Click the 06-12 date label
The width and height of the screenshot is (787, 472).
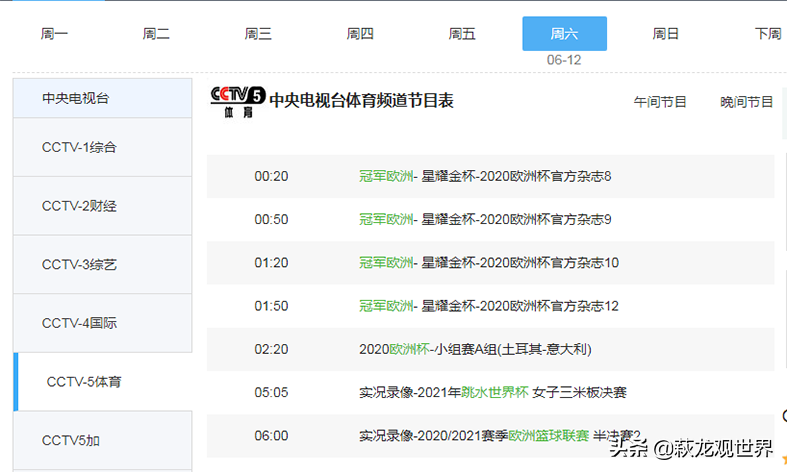[x=564, y=60]
